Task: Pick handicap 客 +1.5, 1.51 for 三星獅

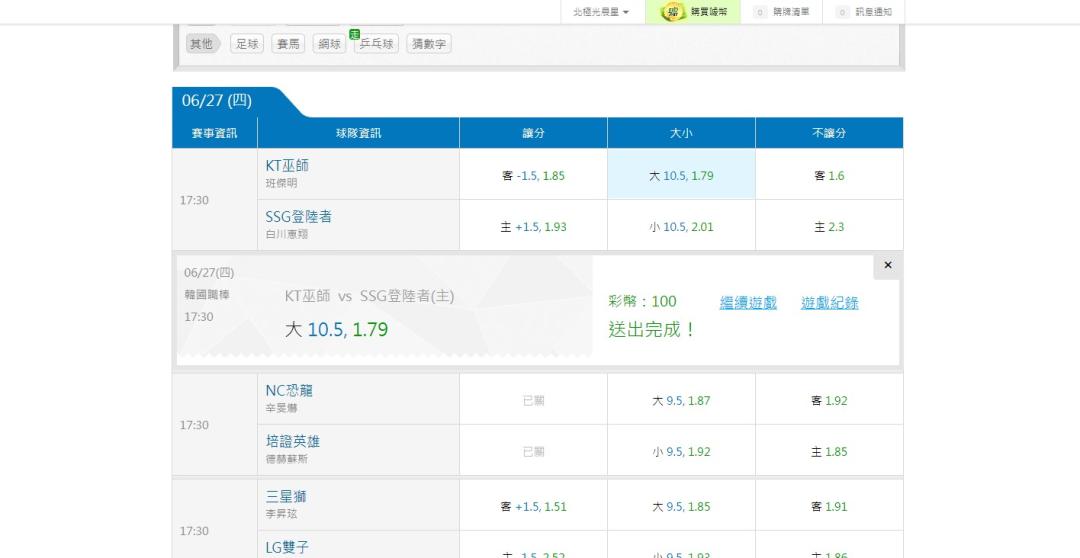Action: pos(533,506)
